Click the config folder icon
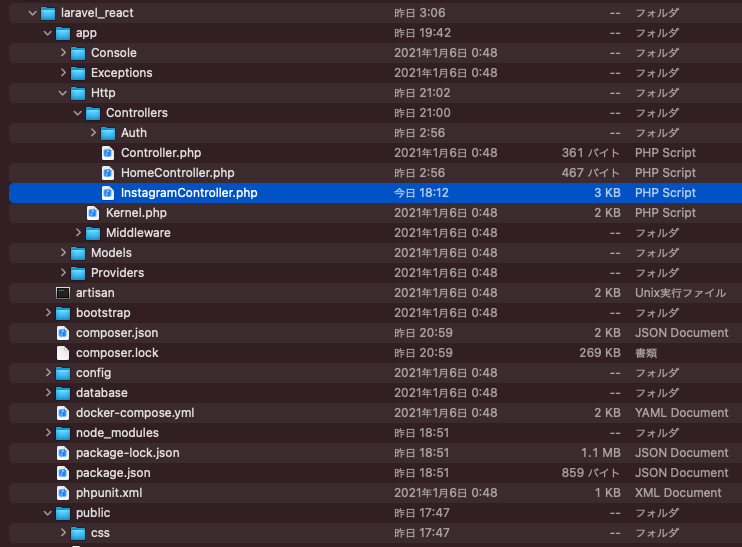 63,373
